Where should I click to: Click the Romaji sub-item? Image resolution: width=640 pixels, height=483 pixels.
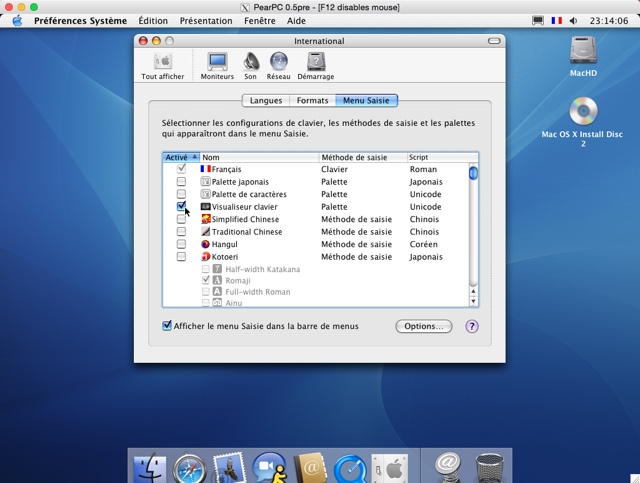238,280
